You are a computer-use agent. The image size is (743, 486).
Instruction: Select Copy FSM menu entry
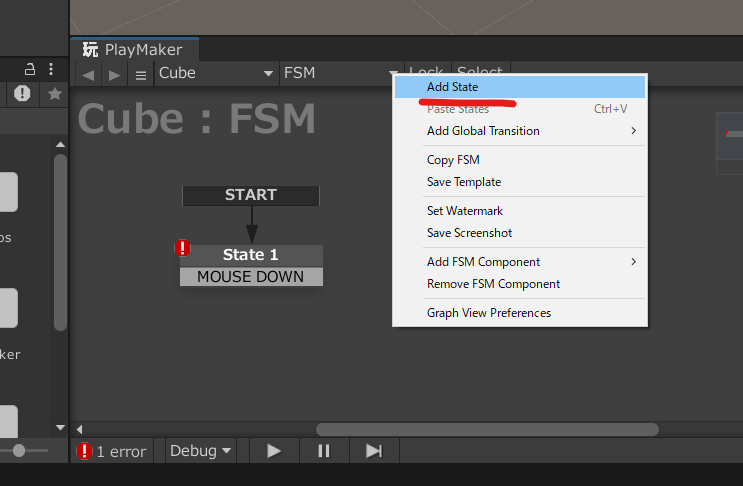click(520, 160)
